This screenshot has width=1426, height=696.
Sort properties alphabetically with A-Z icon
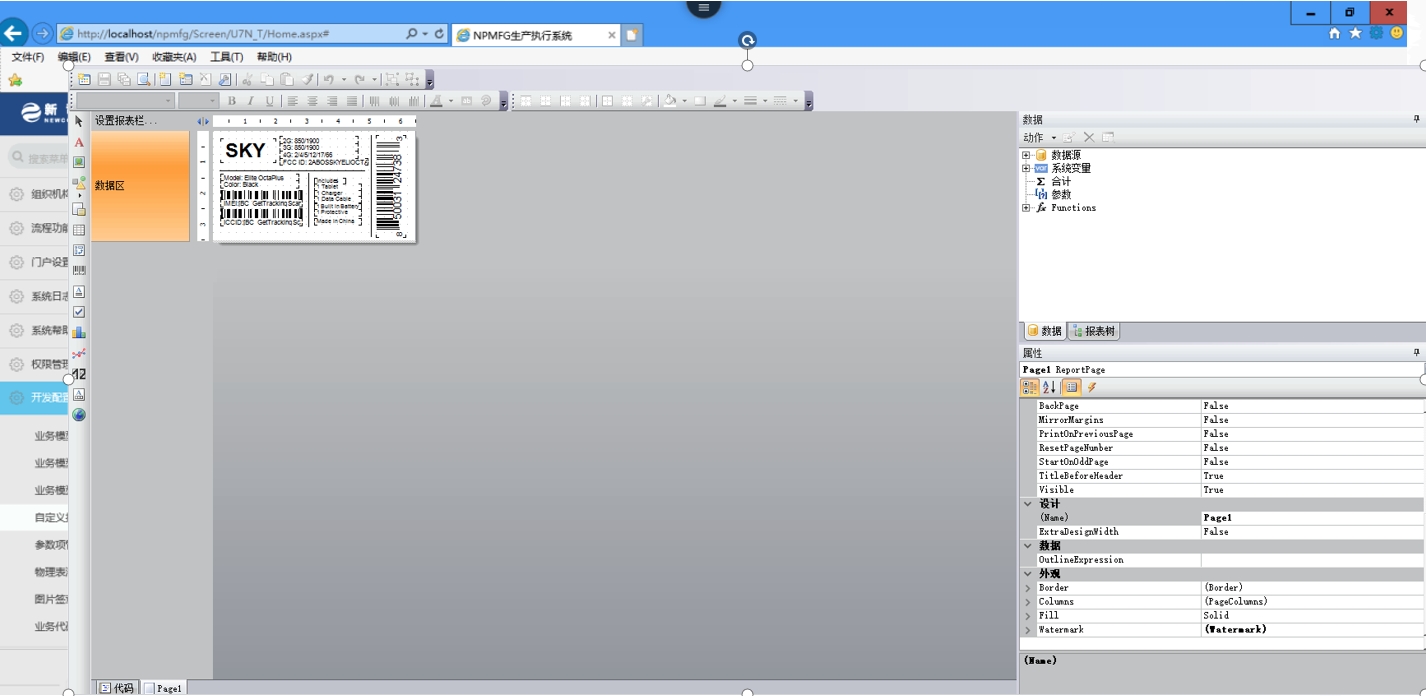tap(1049, 387)
